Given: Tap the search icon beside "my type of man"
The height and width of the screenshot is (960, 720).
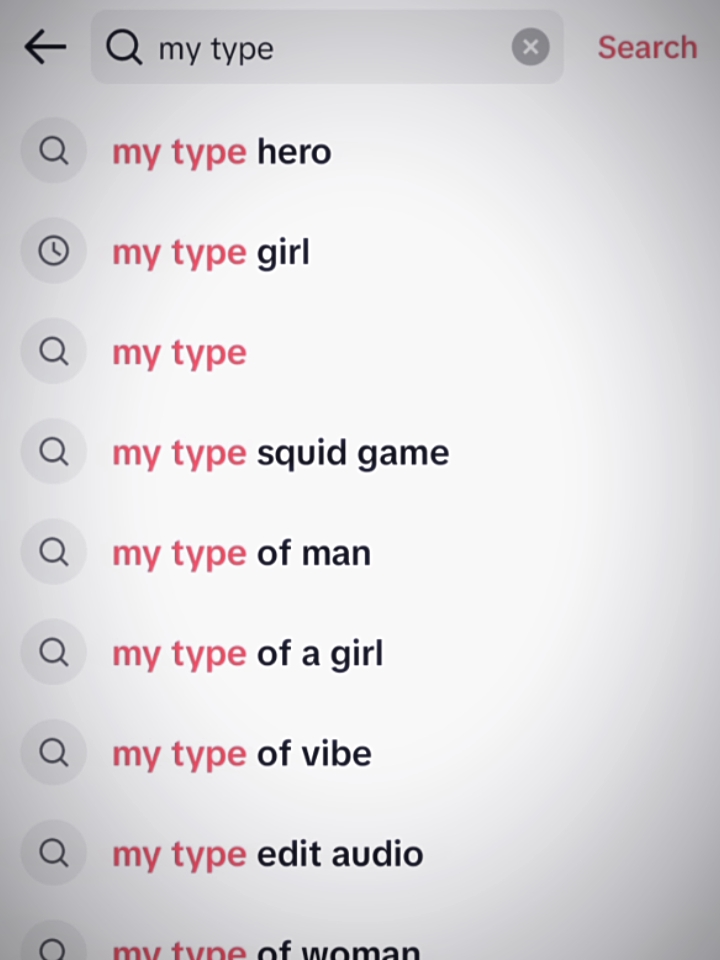Looking at the screenshot, I should pyautogui.click(x=53, y=552).
